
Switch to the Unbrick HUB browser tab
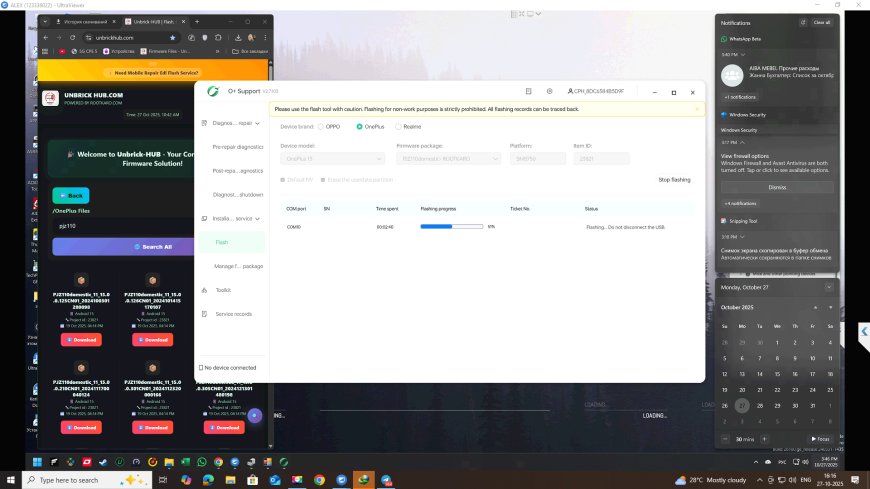[x=153, y=22]
